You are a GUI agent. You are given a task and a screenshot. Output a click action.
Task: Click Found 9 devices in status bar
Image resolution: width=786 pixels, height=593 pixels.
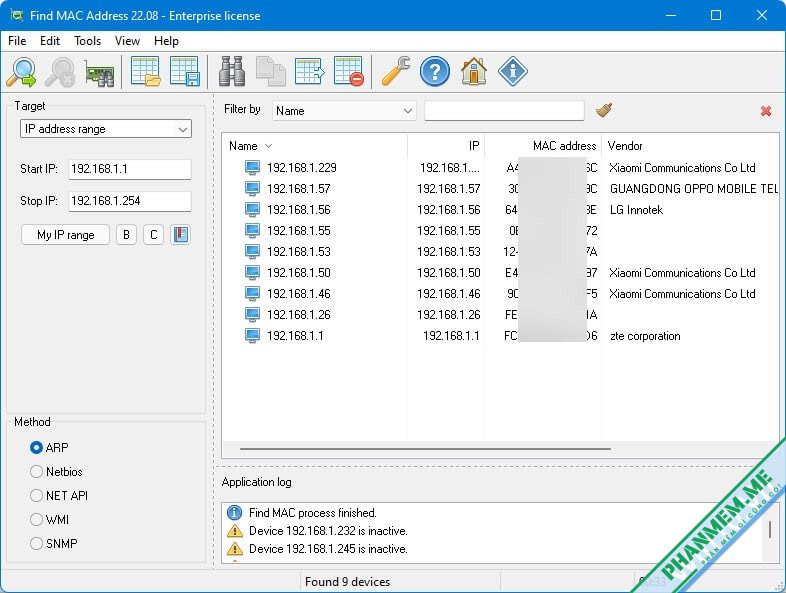pyautogui.click(x=347, y=581)
